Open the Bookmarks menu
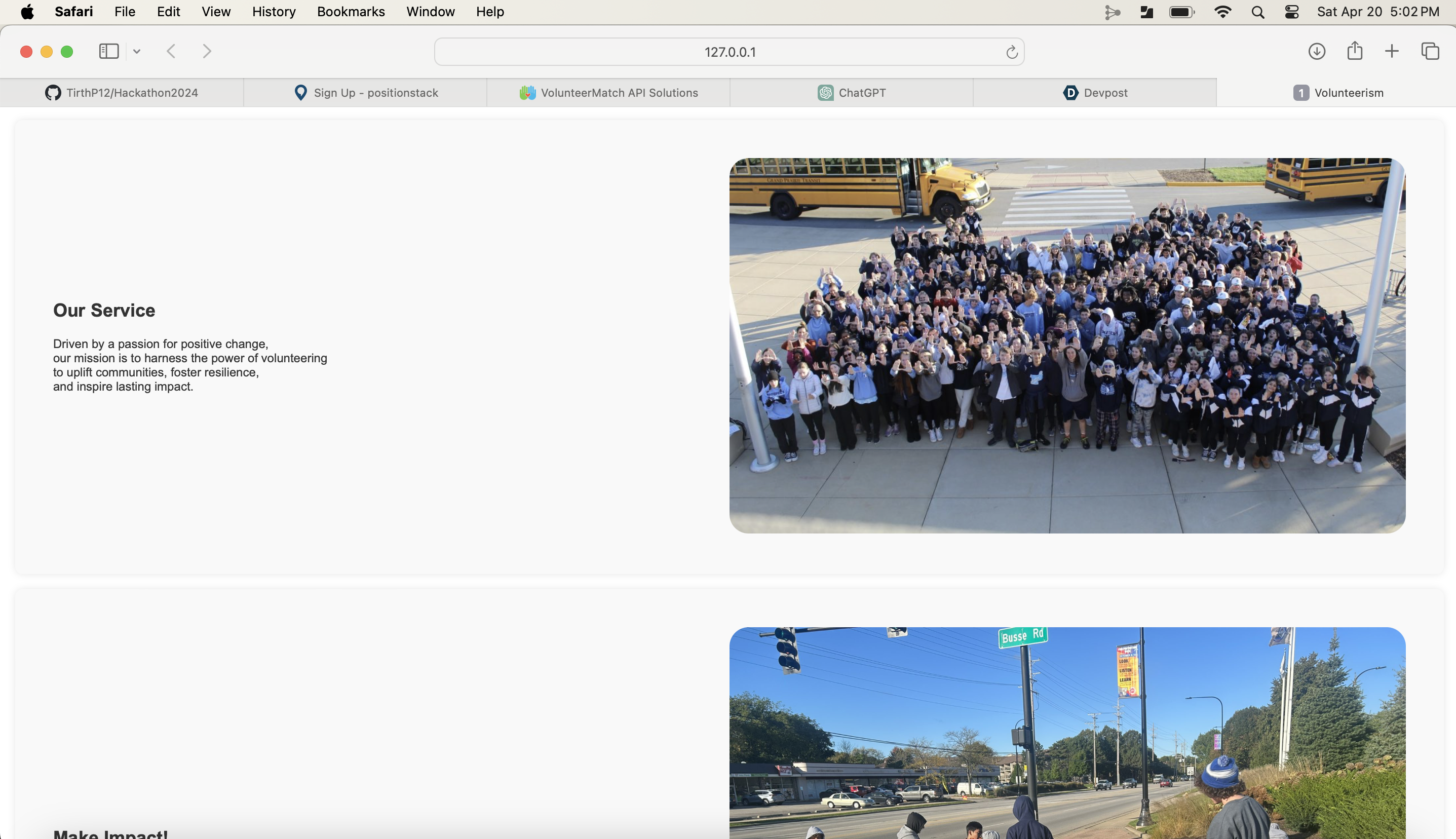Viewport: 1456px width, 839px height. pos(350,12)
